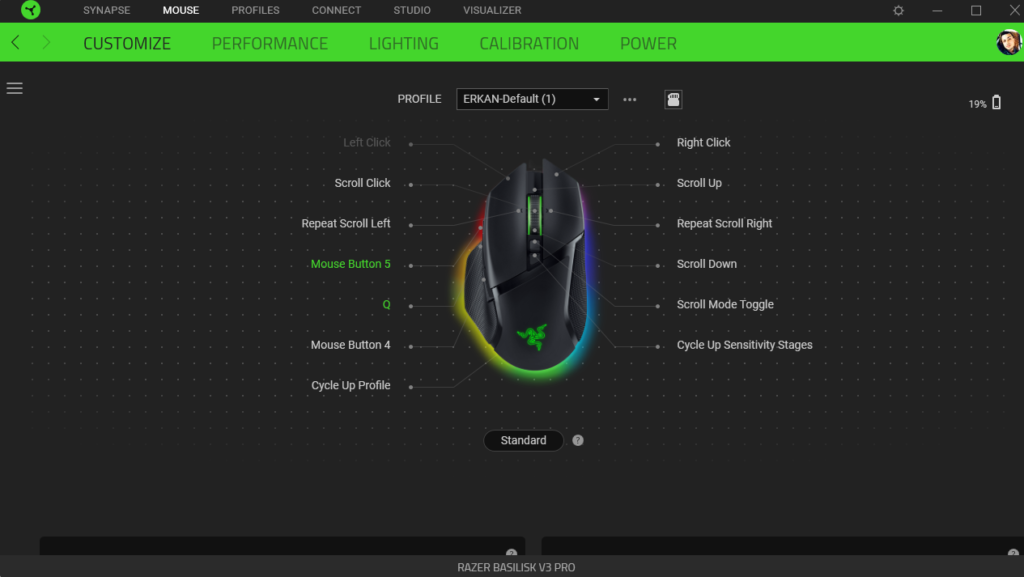This screenshot has width=1024, height=577.
Task: Select Scroll Up assignment
Action: [699, 183]
